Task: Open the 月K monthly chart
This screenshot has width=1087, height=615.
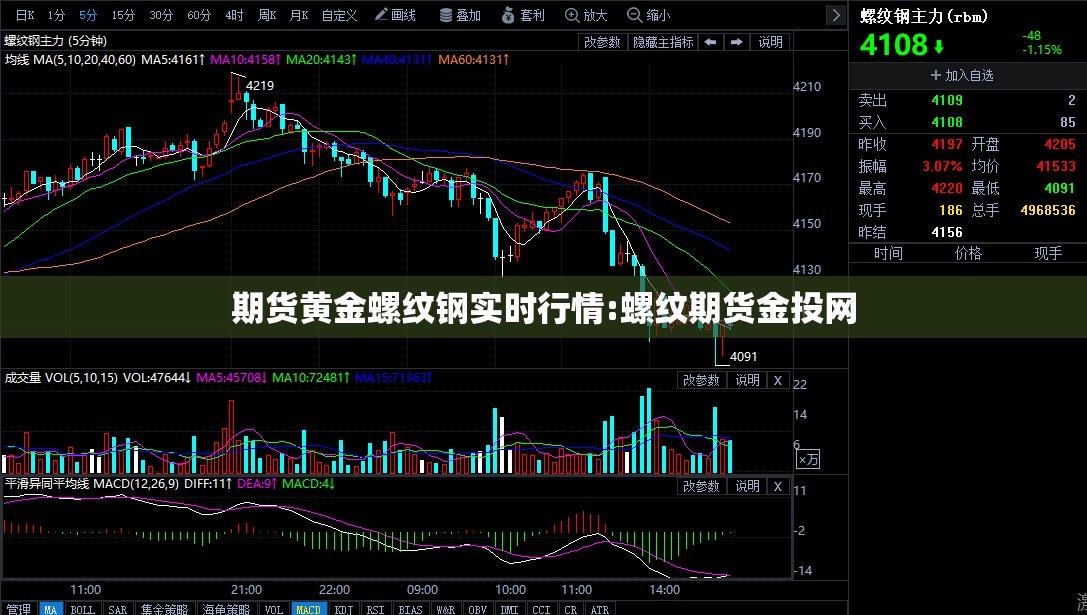Action: [x=299, y=15]
